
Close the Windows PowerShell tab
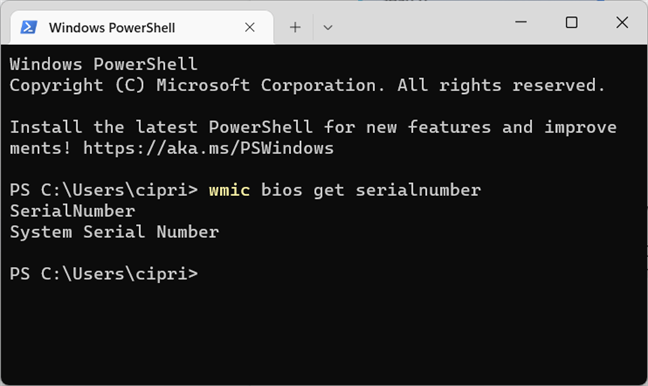pos(250,27)
